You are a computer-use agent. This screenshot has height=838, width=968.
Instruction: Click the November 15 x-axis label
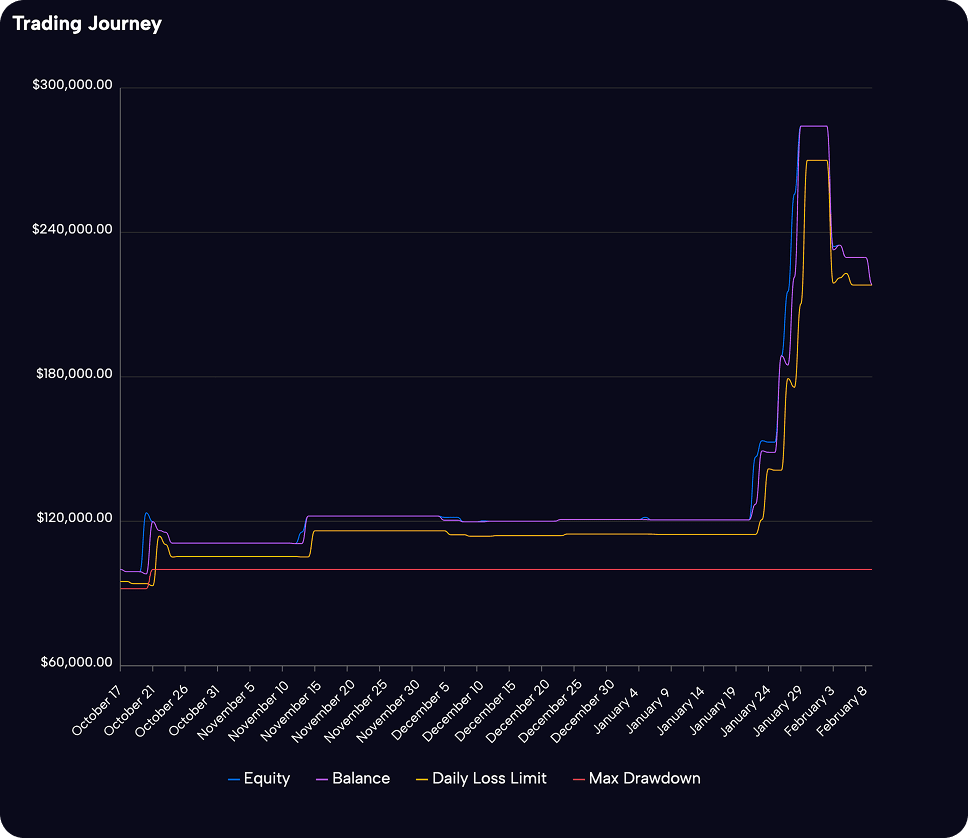point(290,711)
